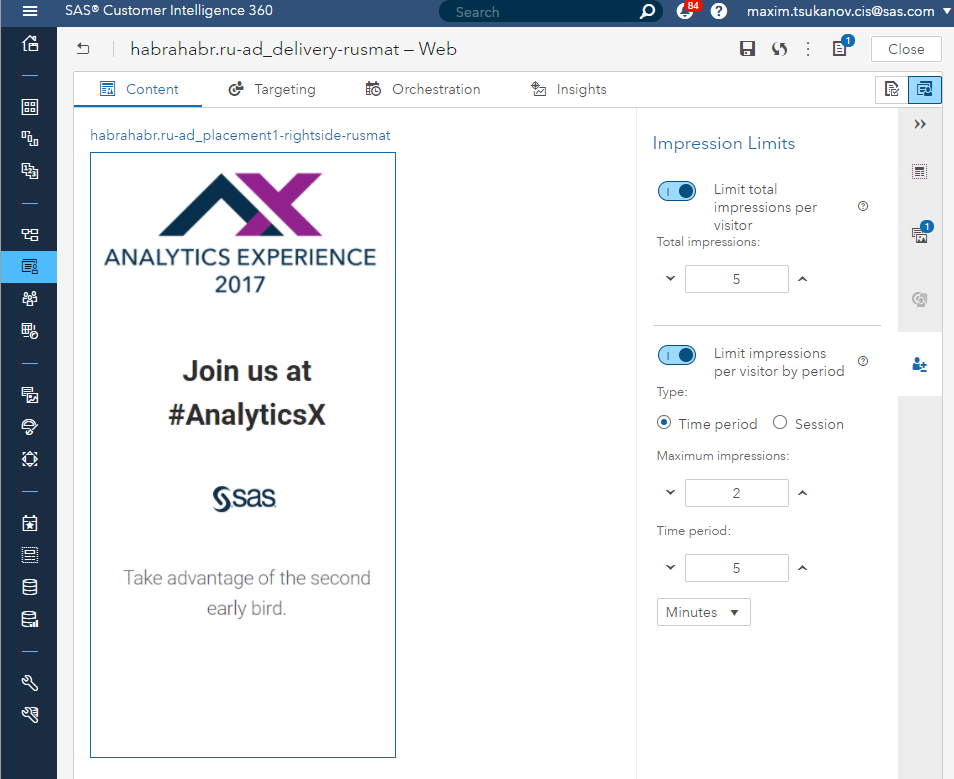Save the task with floppy disk icon

pyautogui.click(x=747, y=49)
